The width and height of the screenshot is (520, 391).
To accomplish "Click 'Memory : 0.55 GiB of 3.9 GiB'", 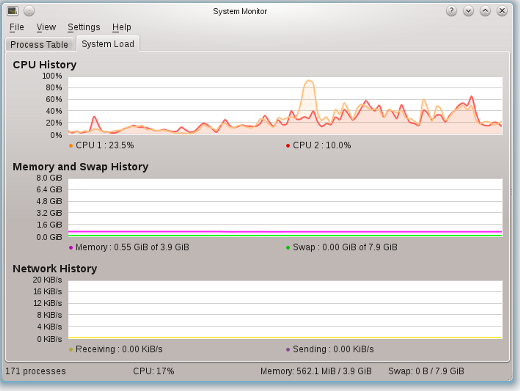I will pyautogui.click(x=132, y=247).
